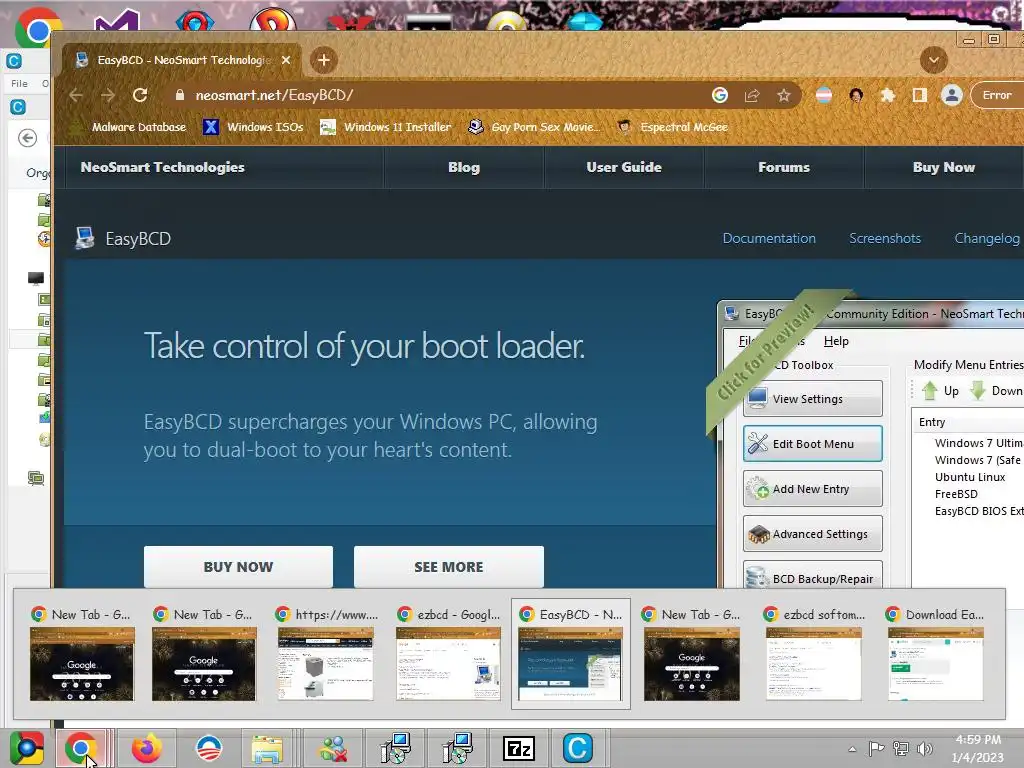Viewport: 1024px width, 768px height.
Task: Open the User Guide nav item
Action: point(624,167)
